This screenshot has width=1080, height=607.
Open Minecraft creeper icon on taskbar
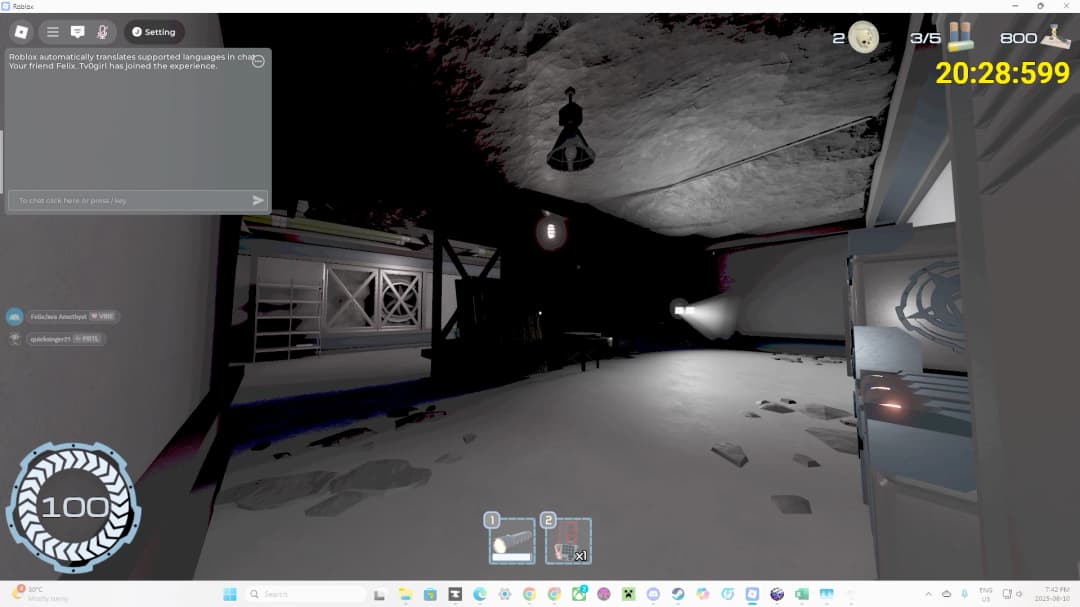[x=628, y=594]
